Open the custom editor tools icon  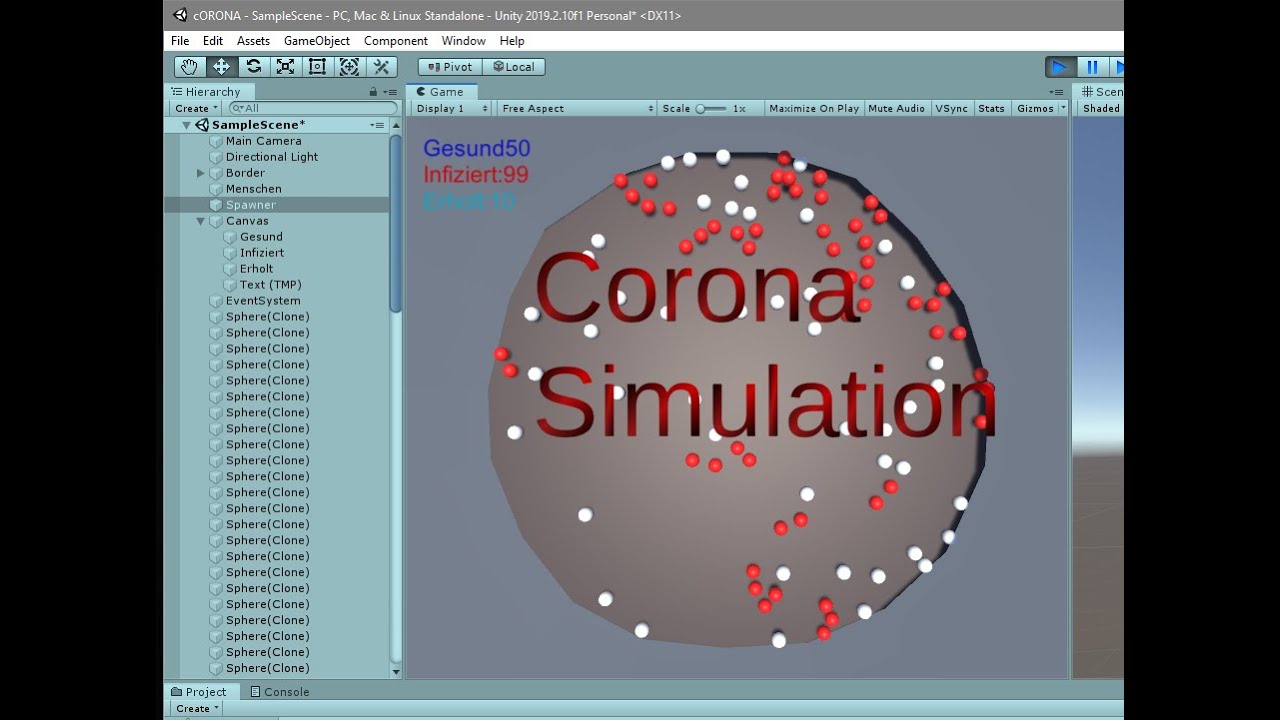coord(381,67)
